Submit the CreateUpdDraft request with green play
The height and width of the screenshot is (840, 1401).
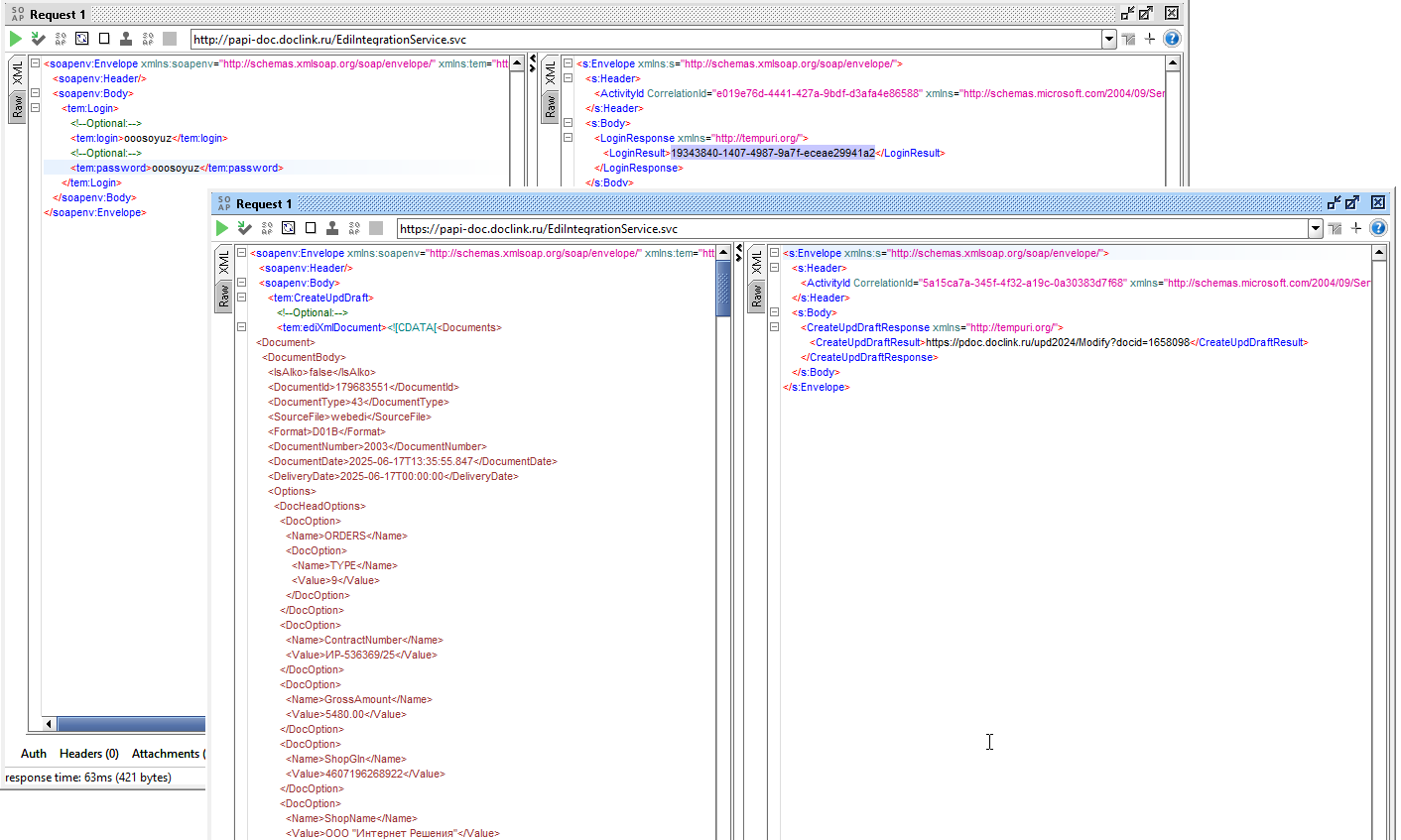222,228
